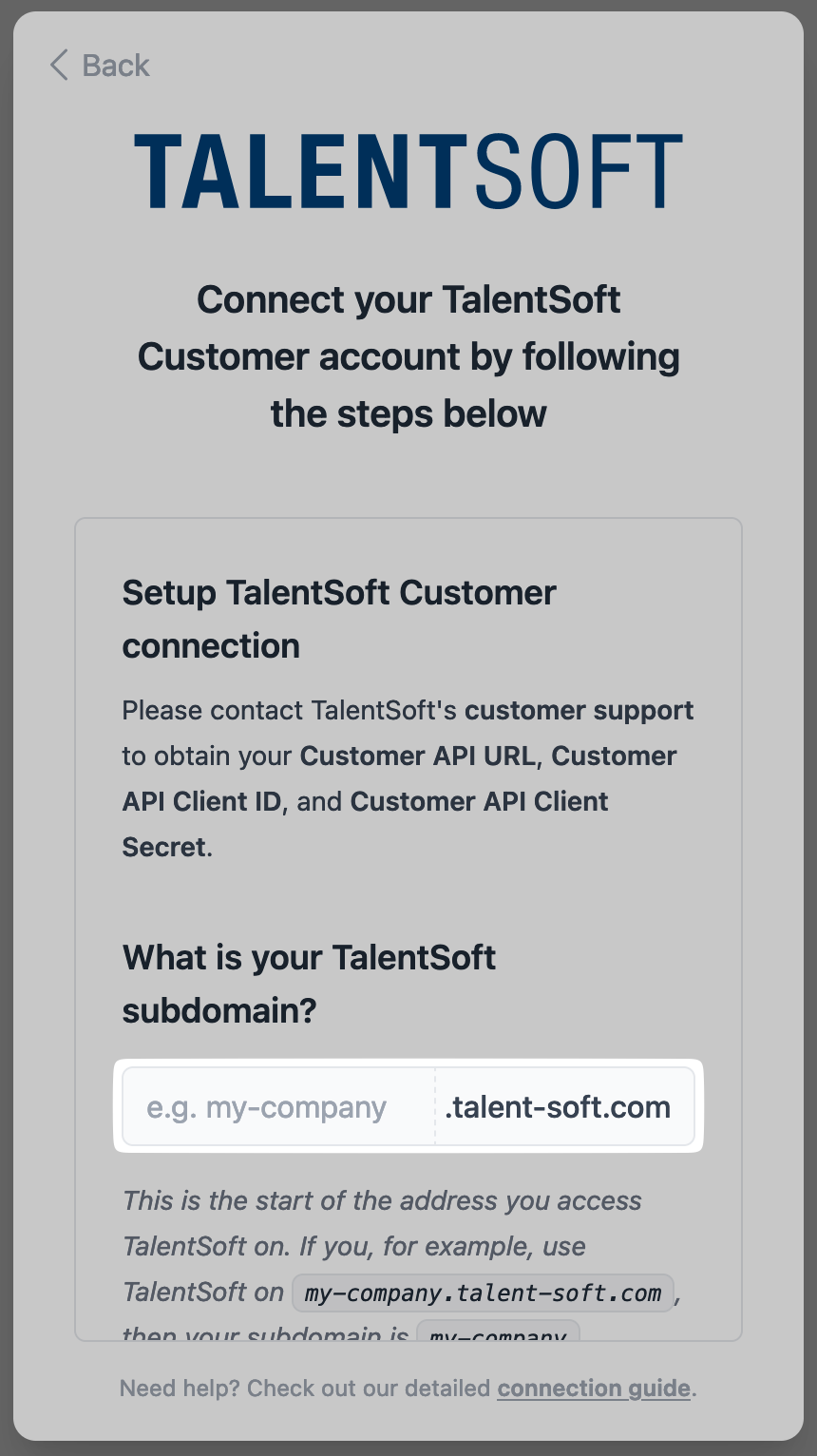
Task: Click the "What is your TalentSoft subdomain?" label
Action: point(309,983)
